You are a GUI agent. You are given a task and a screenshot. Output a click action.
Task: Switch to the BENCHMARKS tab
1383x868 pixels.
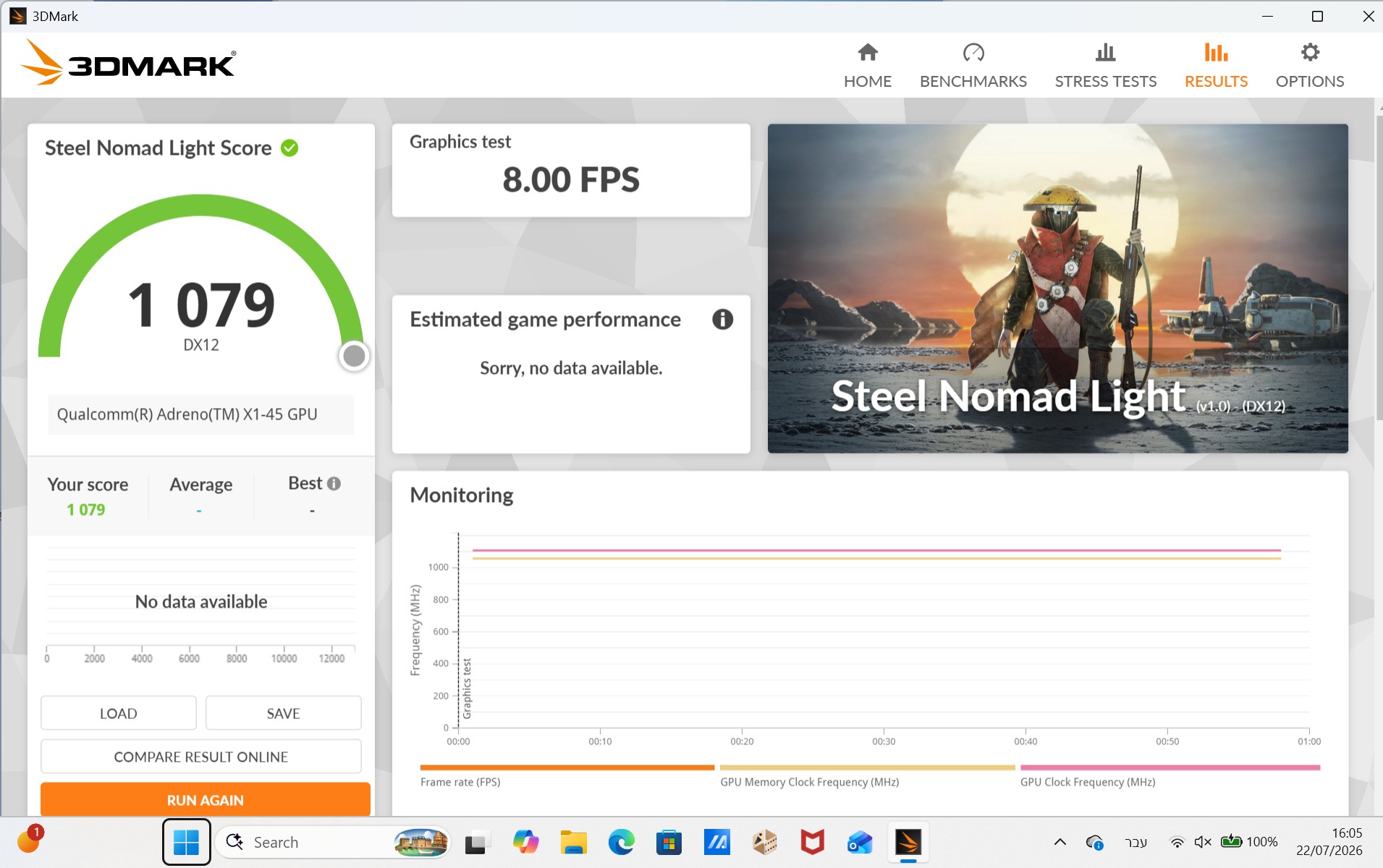(x=973, y=65)
